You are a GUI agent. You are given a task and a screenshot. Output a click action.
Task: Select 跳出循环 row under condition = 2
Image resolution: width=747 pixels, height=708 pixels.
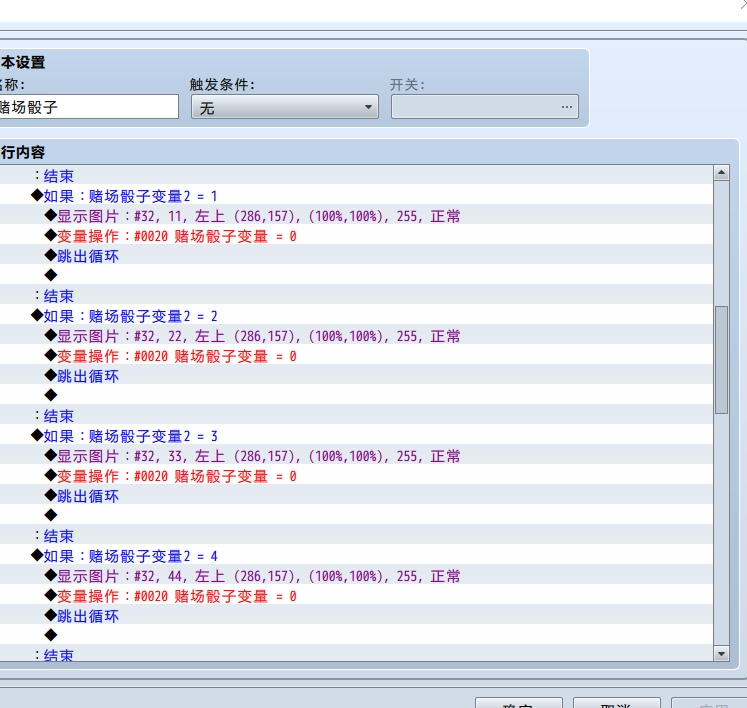[356, 376]
